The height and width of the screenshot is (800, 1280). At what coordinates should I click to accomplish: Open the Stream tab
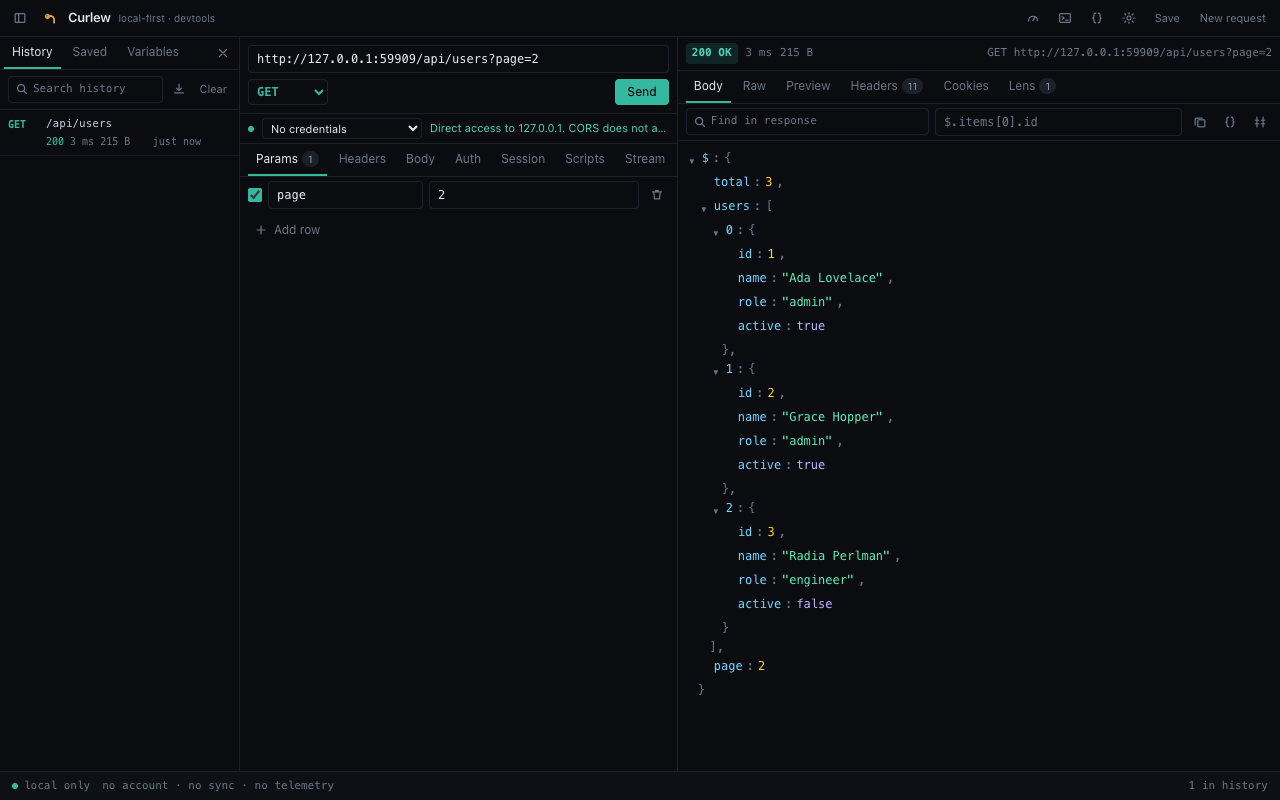[x=645, y=159]
